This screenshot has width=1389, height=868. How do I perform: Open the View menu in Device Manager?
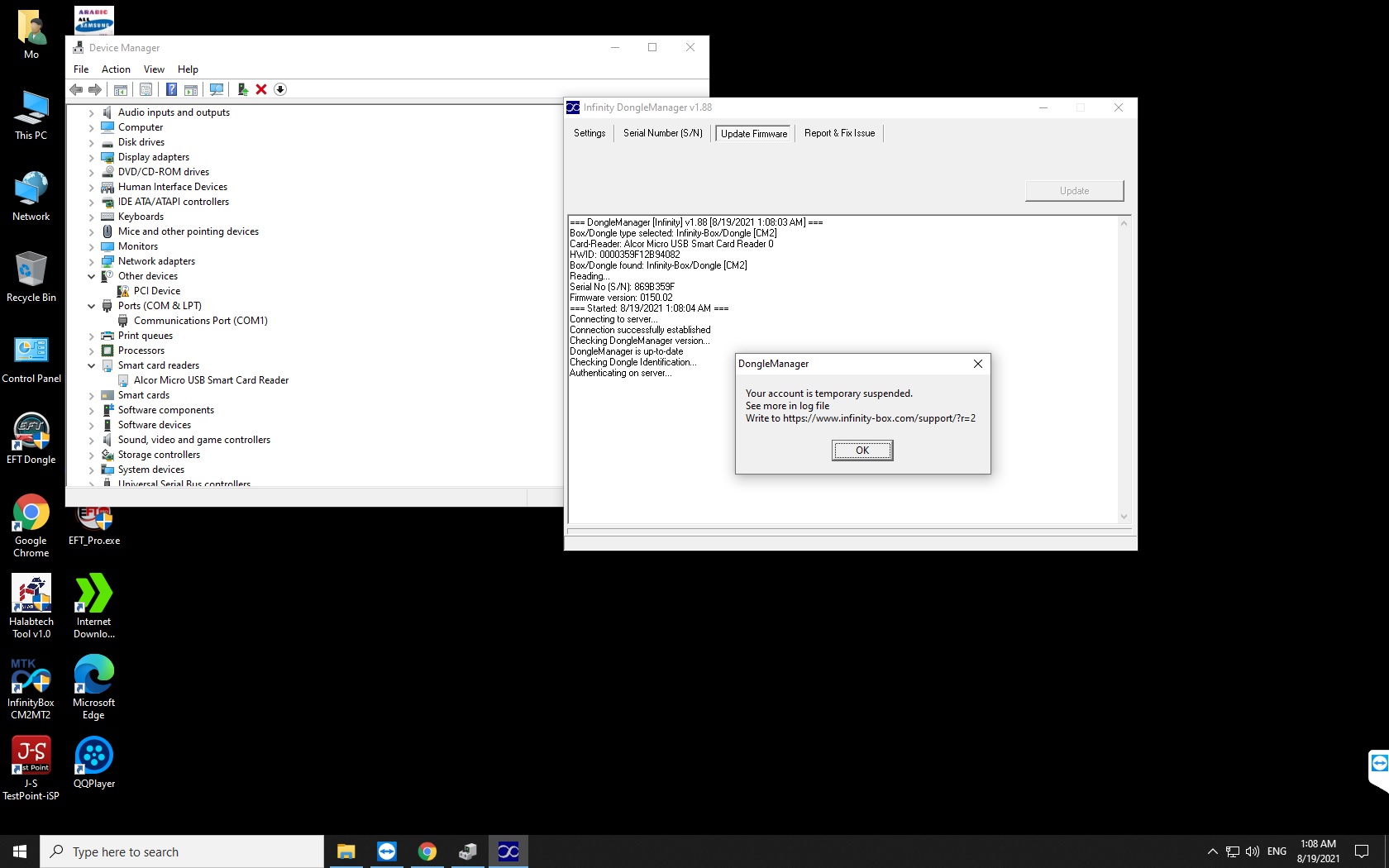tap(154, 69)
